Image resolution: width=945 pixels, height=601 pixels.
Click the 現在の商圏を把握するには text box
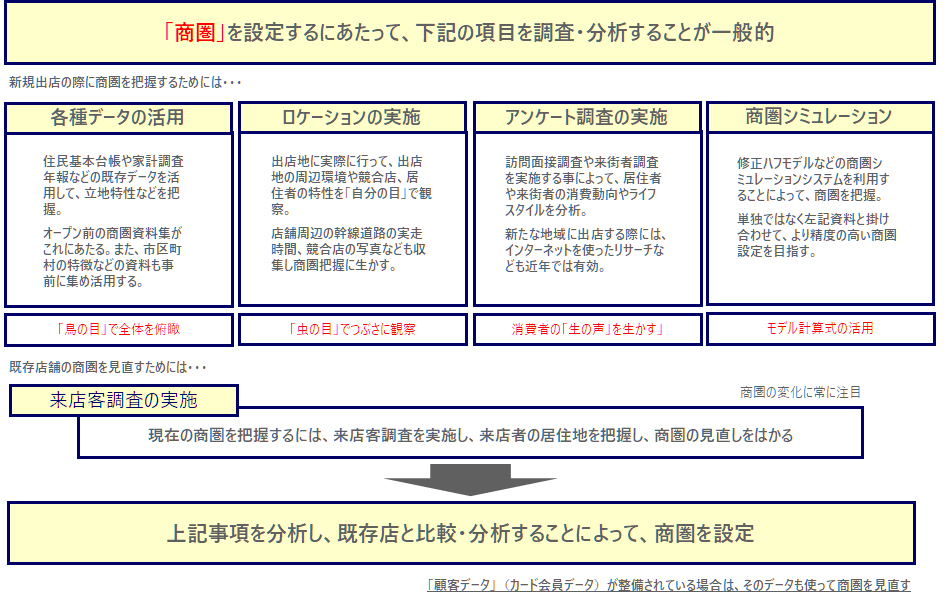coord(470,436)
